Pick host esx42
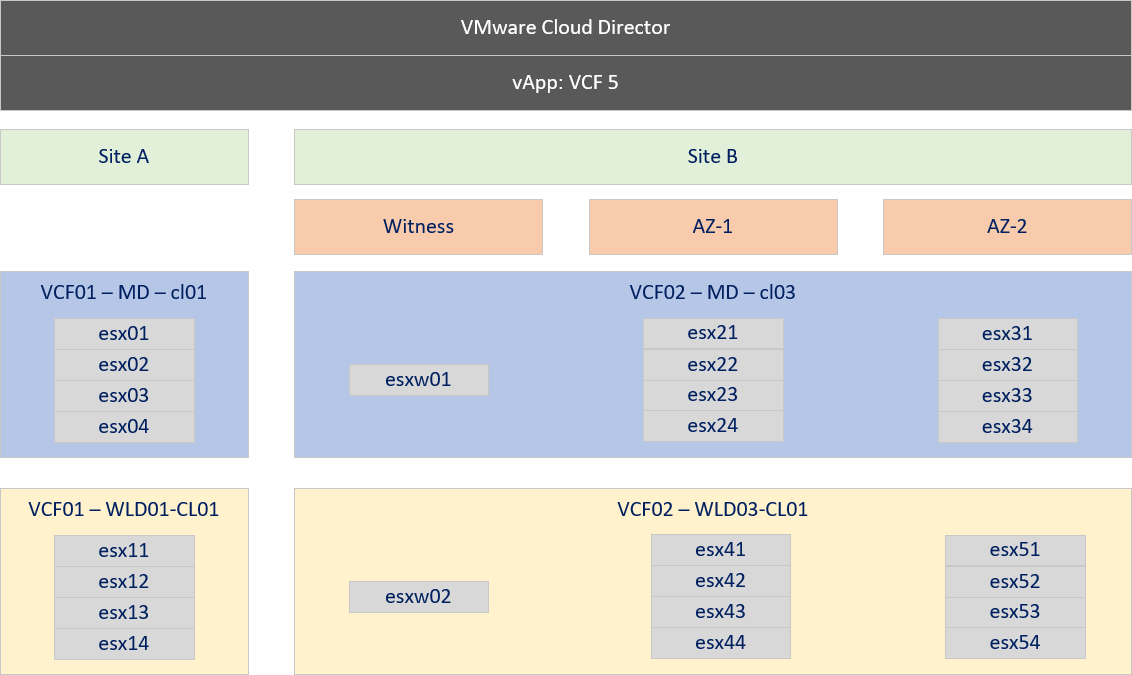Image resolution: width=1132 pixels, height=675 pixels. click(720, 581)
